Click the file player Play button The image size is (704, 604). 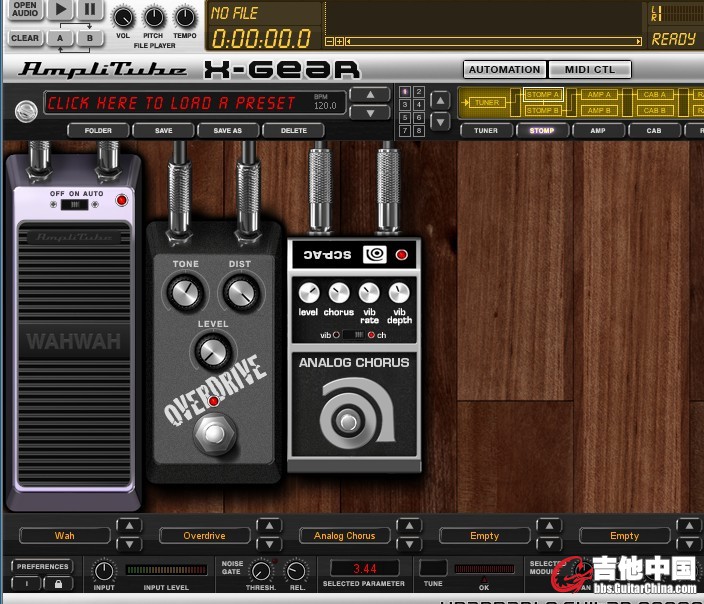pyautogui.click(x=61, y=9)
